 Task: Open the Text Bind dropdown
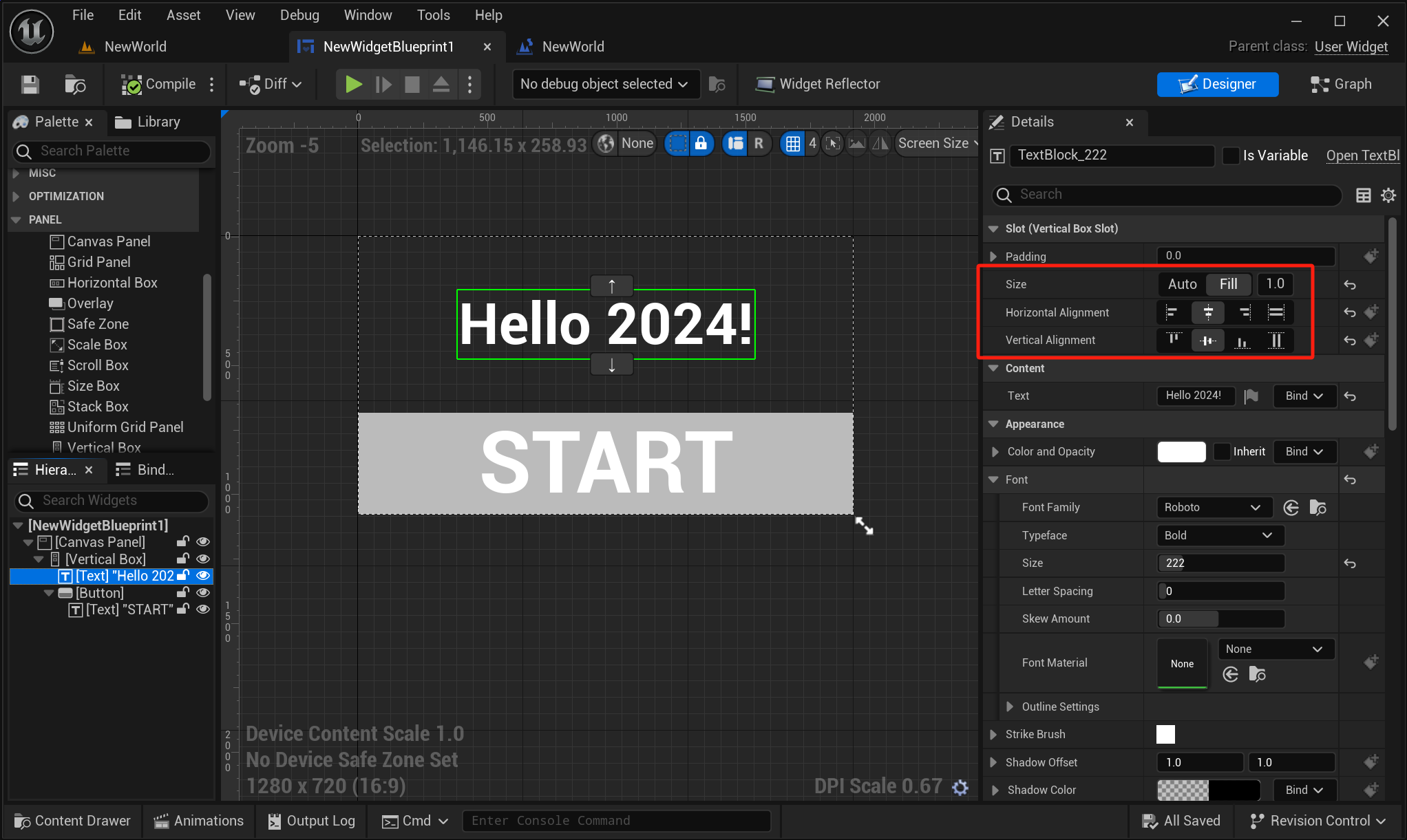coord(1304,396)
